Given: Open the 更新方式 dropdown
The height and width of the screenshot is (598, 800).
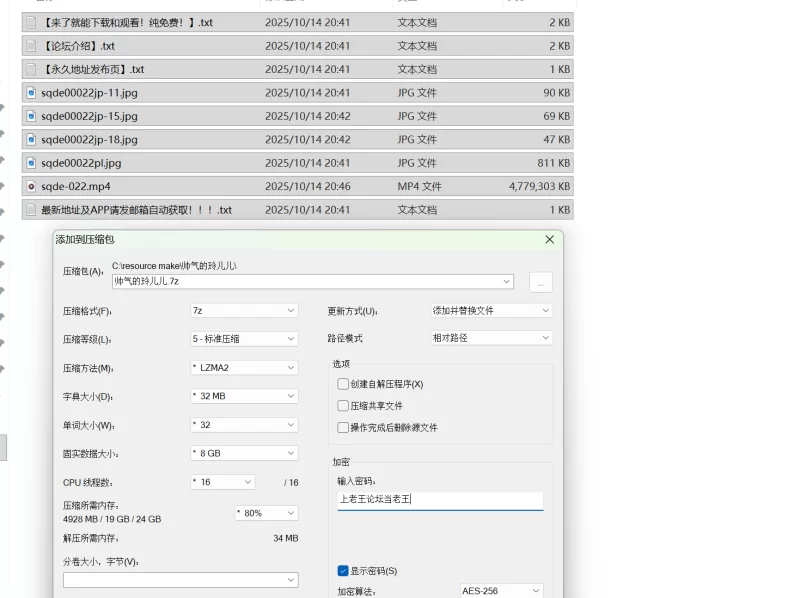Looking at the screenshot, I should 491,311.
